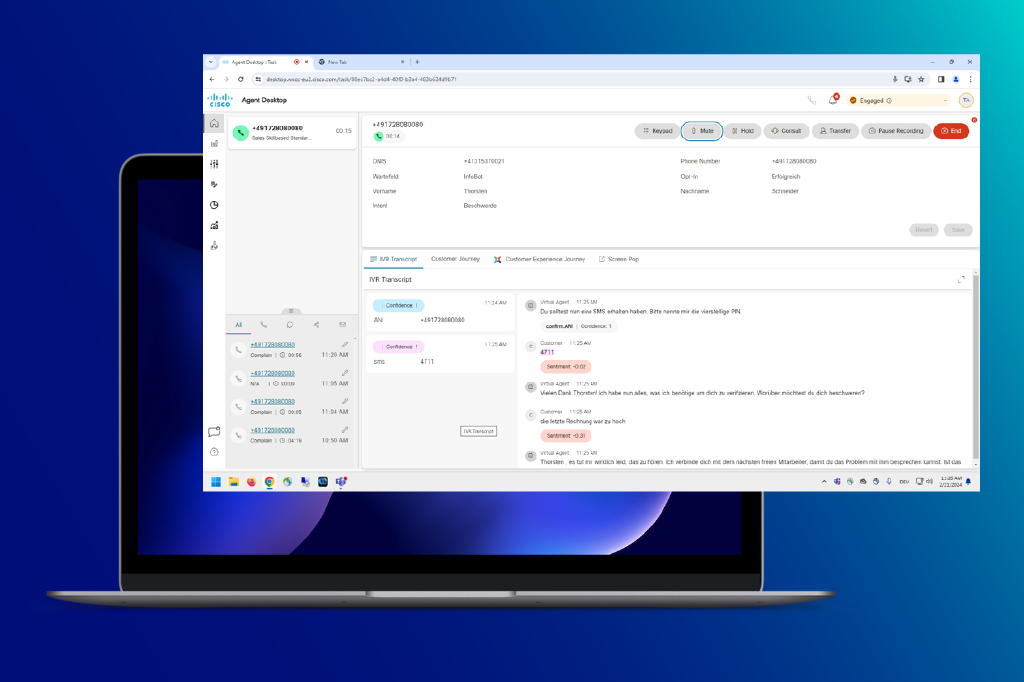This screenshot has width=1024, height=682.
Task: Open a new browser tab with the plus button
Action: [x=417, y=62]
